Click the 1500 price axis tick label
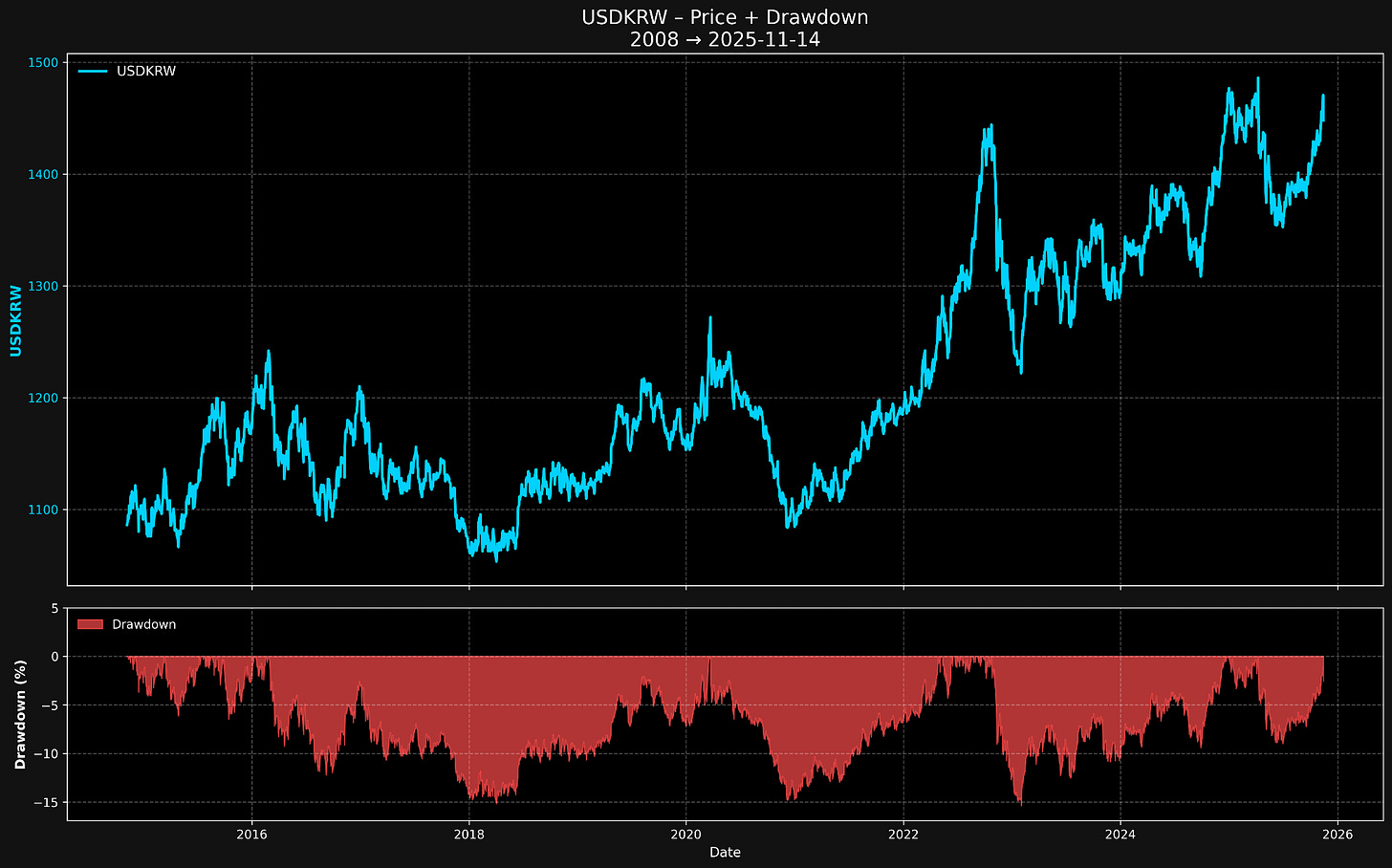 click(45, 63)
